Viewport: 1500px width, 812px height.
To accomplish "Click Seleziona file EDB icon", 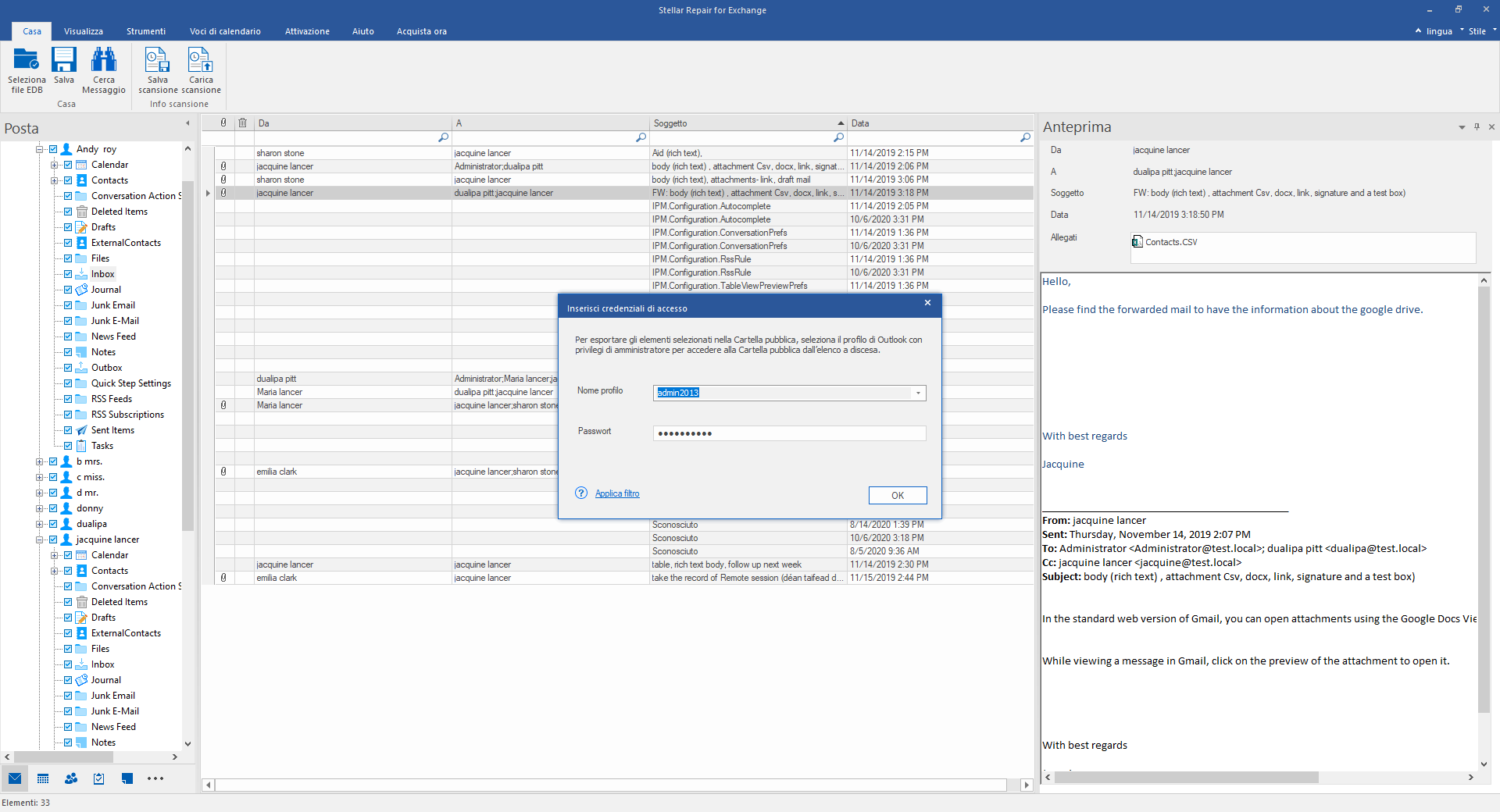I will click(x=27, y=60).
